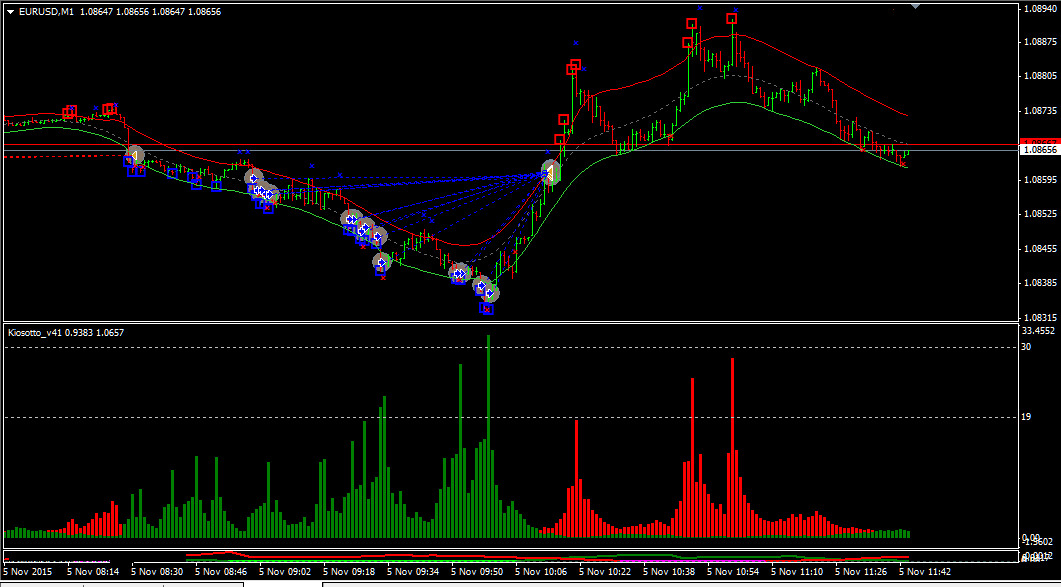The width and height of the screenshot is (1061, 587).
Task: Click the orange sell arrow near 08:30
Action: coord(135,156)
